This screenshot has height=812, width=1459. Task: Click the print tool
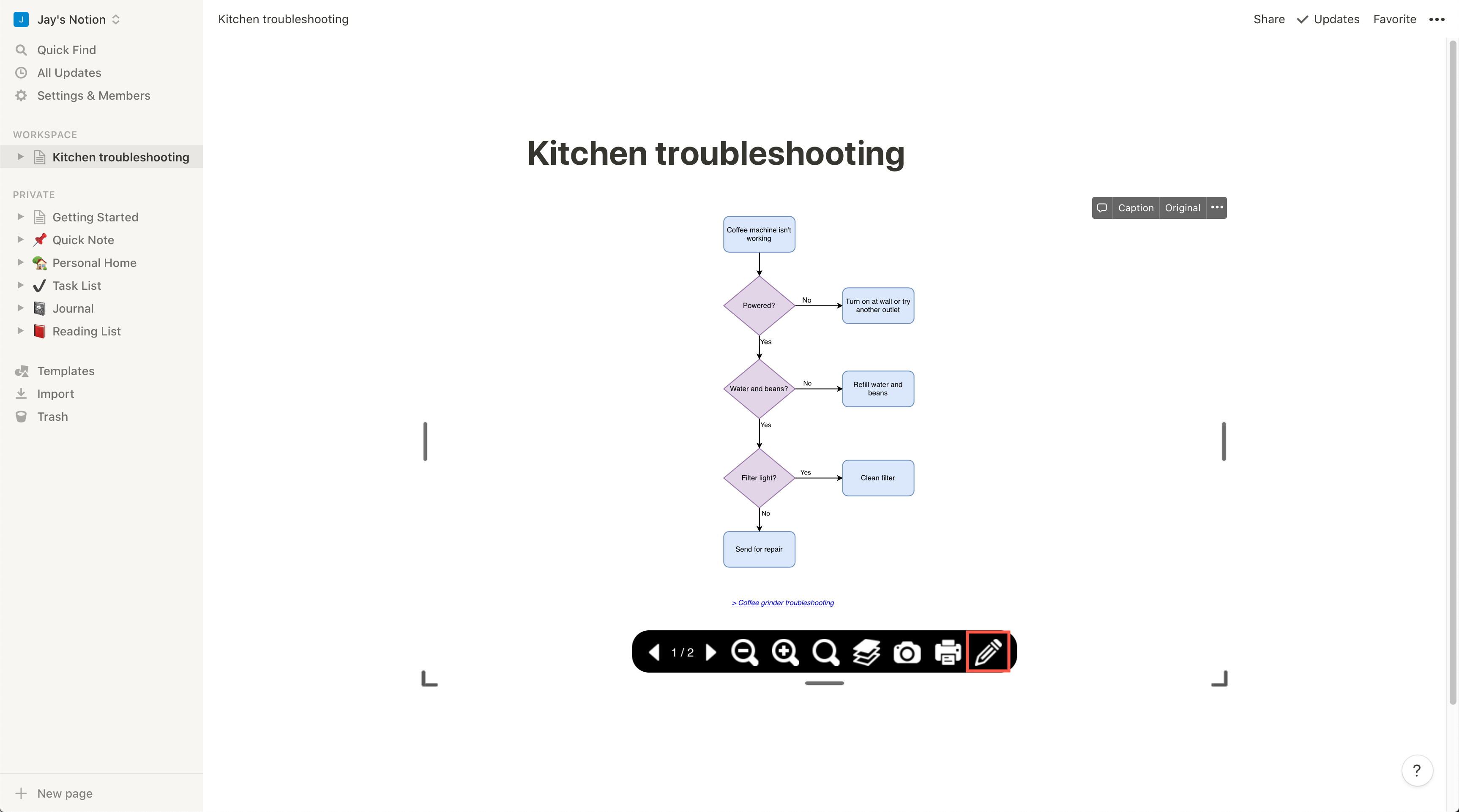coord(947,651)
